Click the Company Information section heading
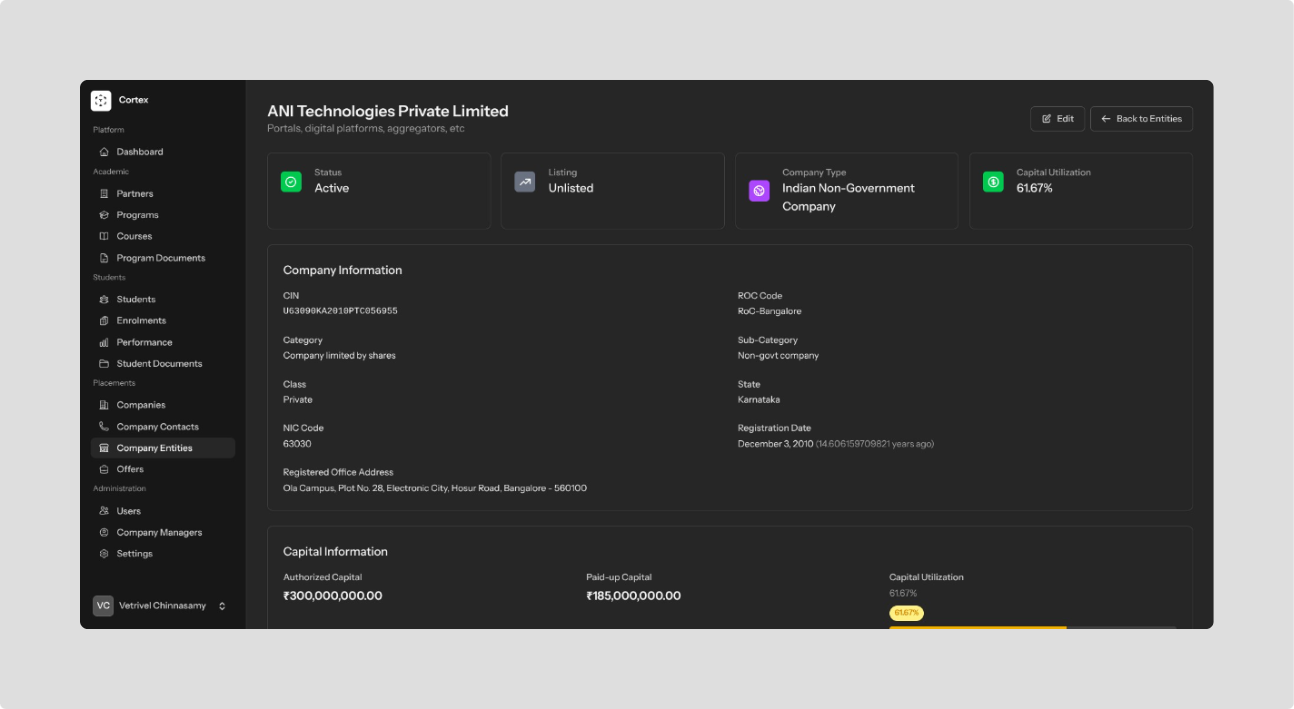 (343, 270)
